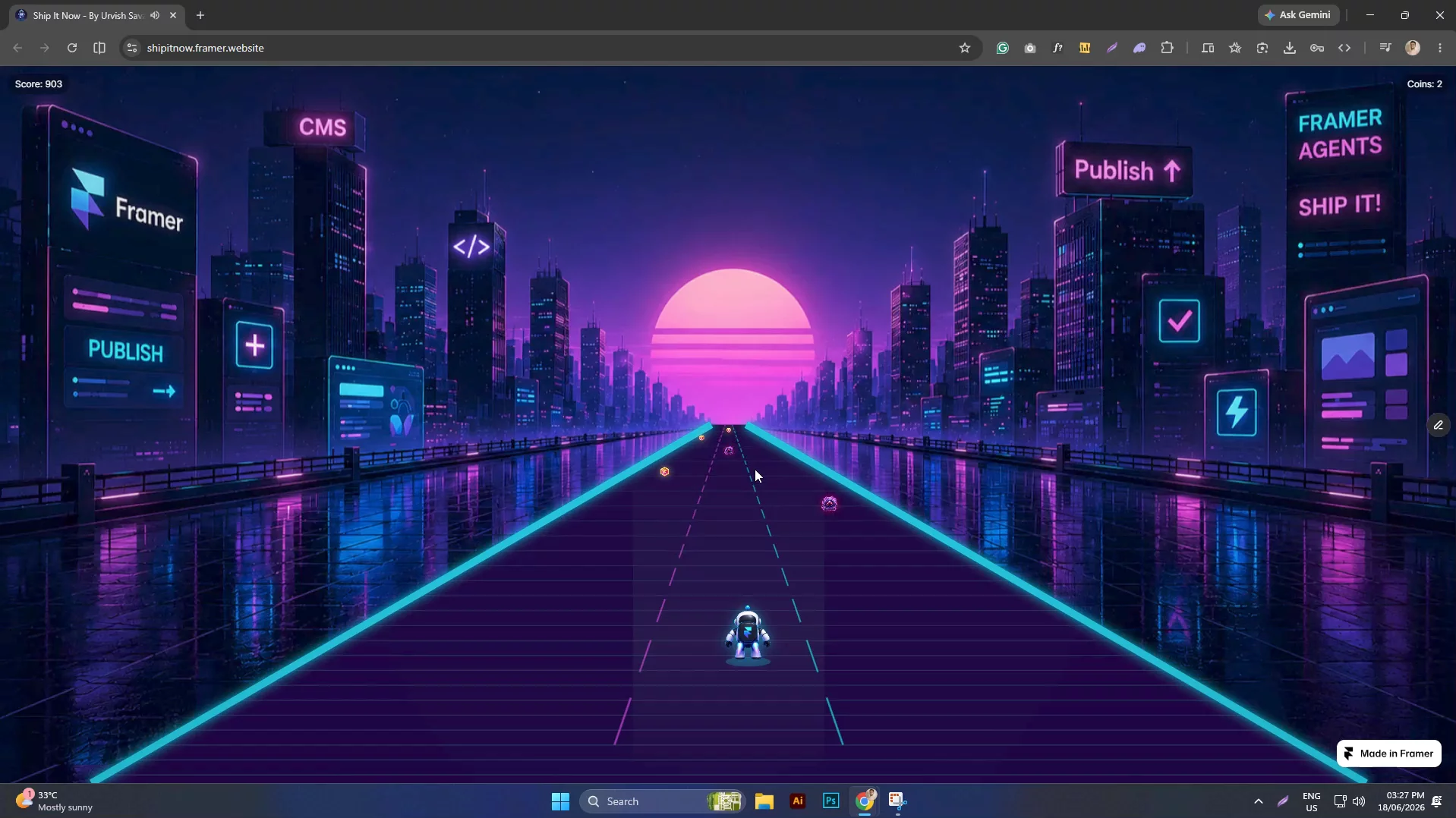The image size is (1456, 818).
Task: Click the robot character on the road
Action: (748, 635)
